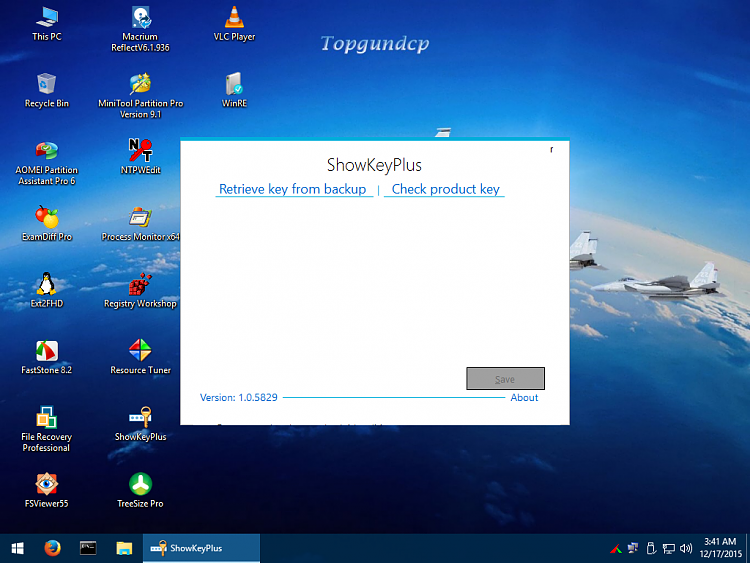Image resolution: width=750 pixels, height=563 pixels.
Task: Open FSViewer55 desktop icon
Action: click(46, 490)
